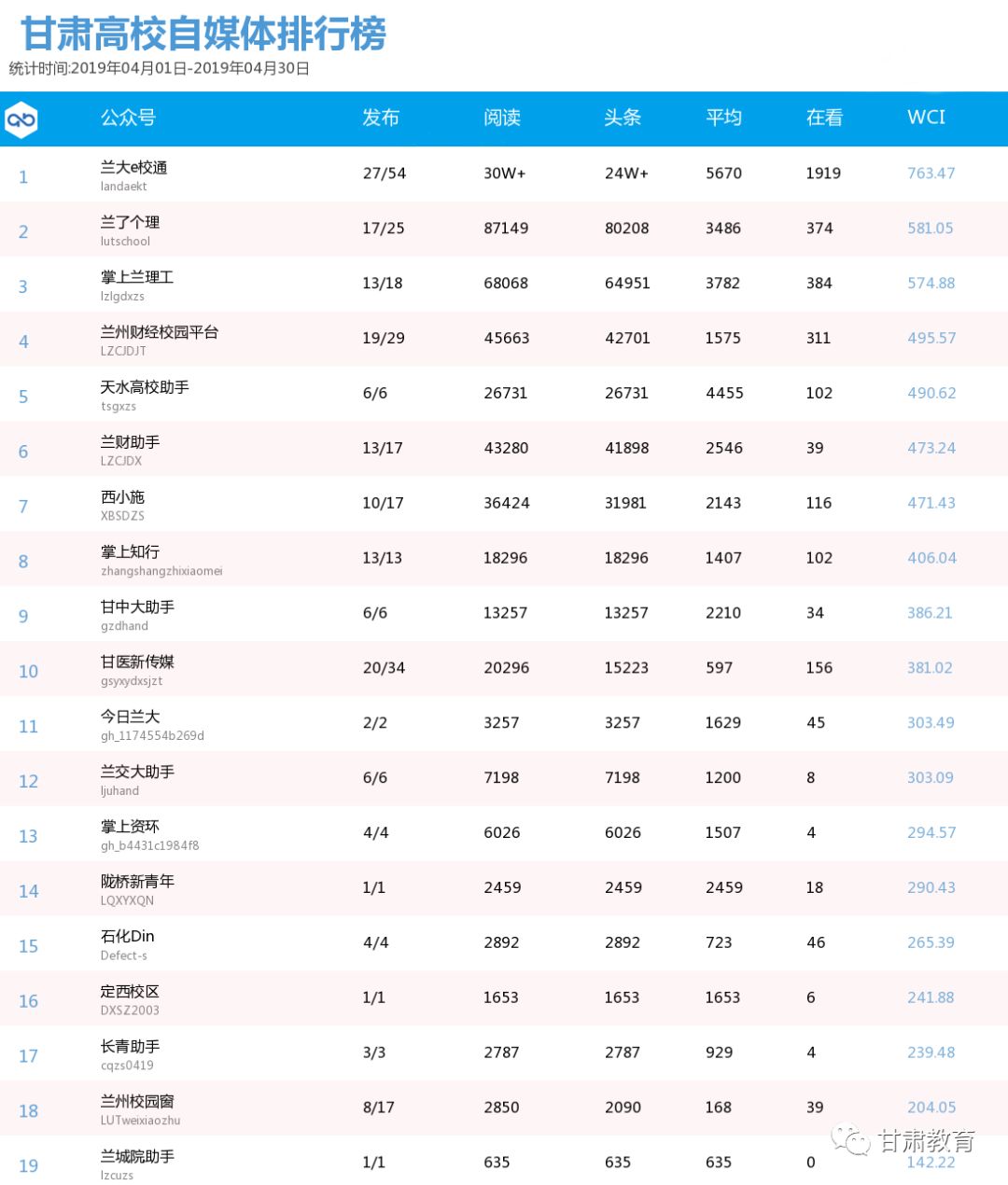Select account name 长青助手
The image size is (1008, 1185).
tap(130, 1048)
